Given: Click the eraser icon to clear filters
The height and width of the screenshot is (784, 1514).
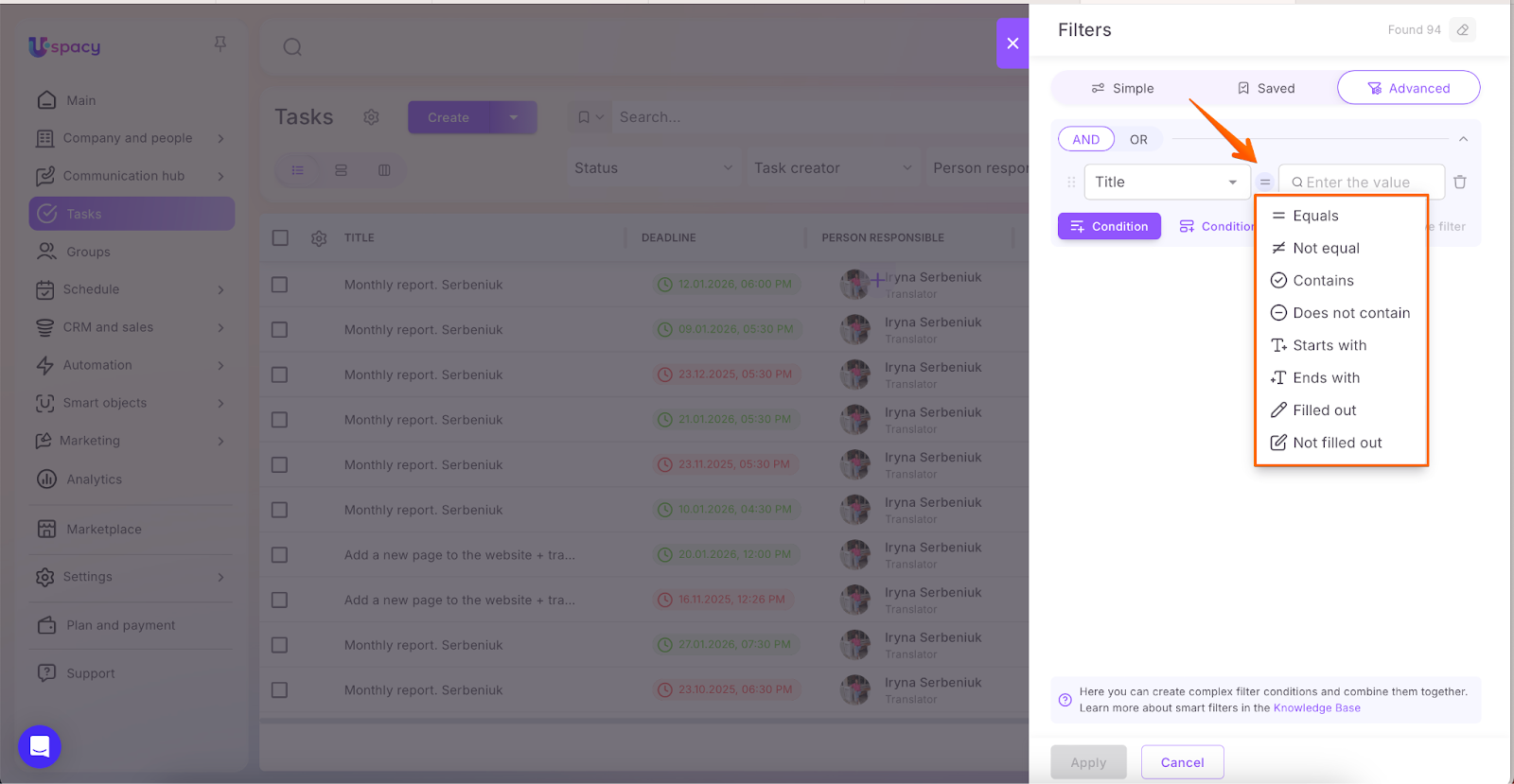Looking at the screenshot, I should (1463, 30).
